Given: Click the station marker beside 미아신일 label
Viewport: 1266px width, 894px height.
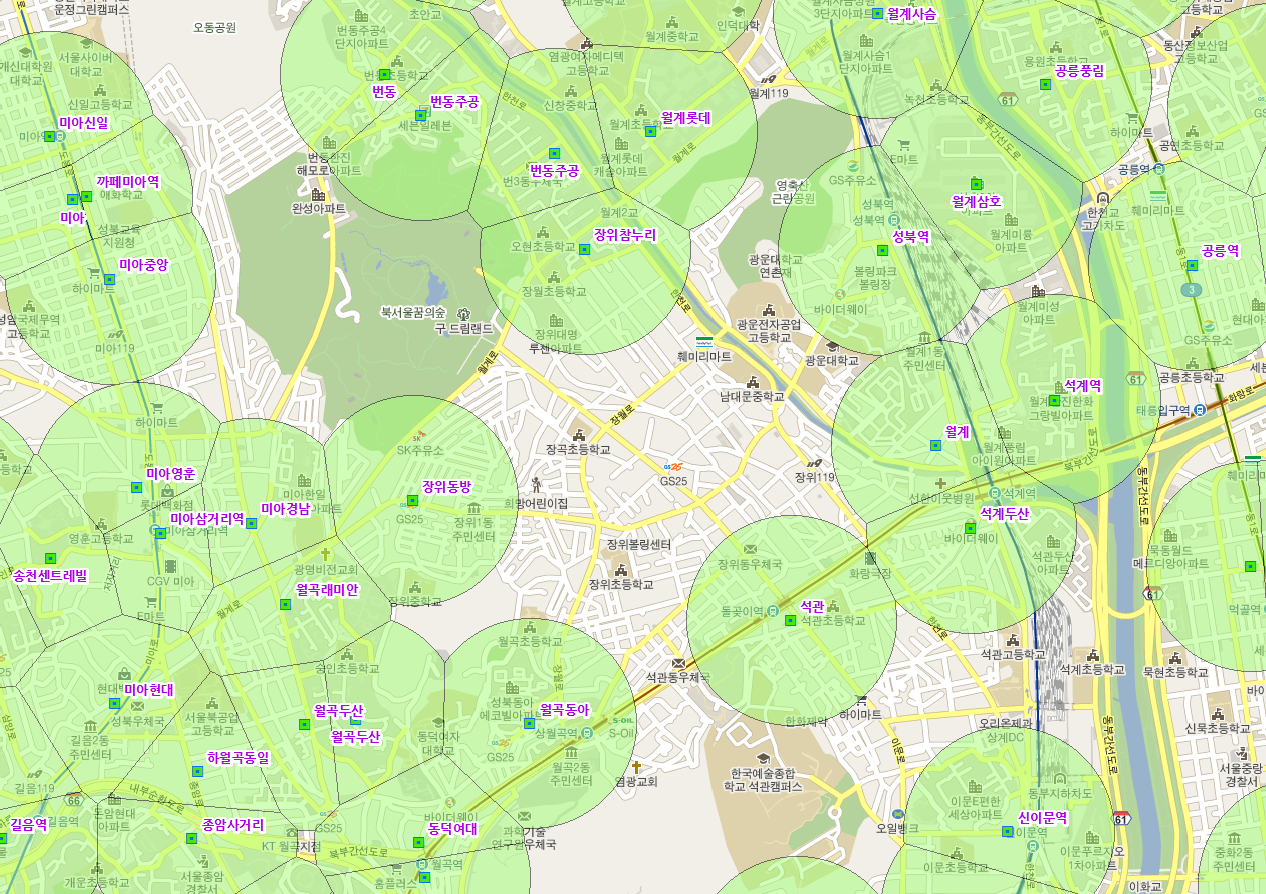Looking at the screenshot, I should [x=49, y=136].
